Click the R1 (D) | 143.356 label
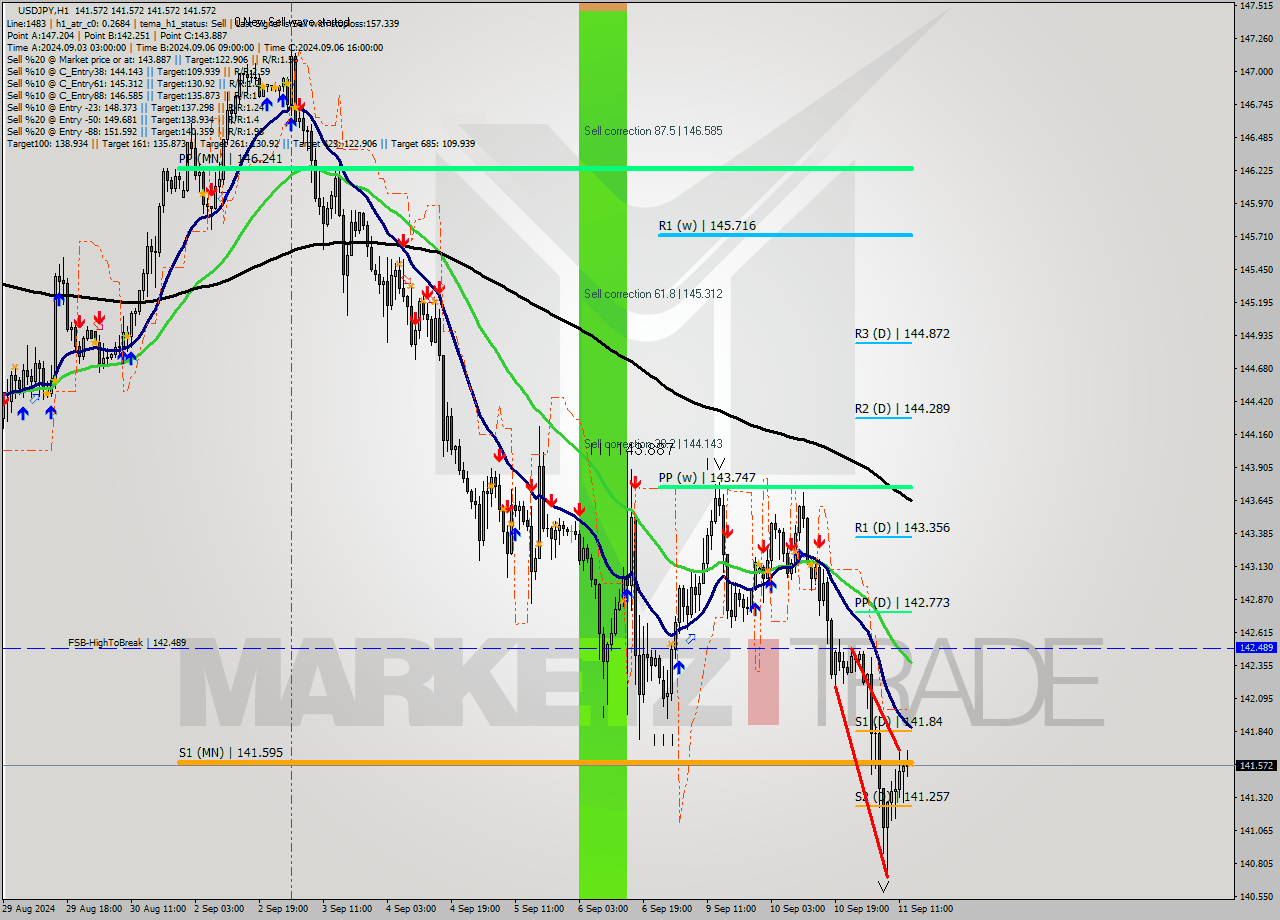Viewport: 1280px width, 920px height. click(902, 528)
